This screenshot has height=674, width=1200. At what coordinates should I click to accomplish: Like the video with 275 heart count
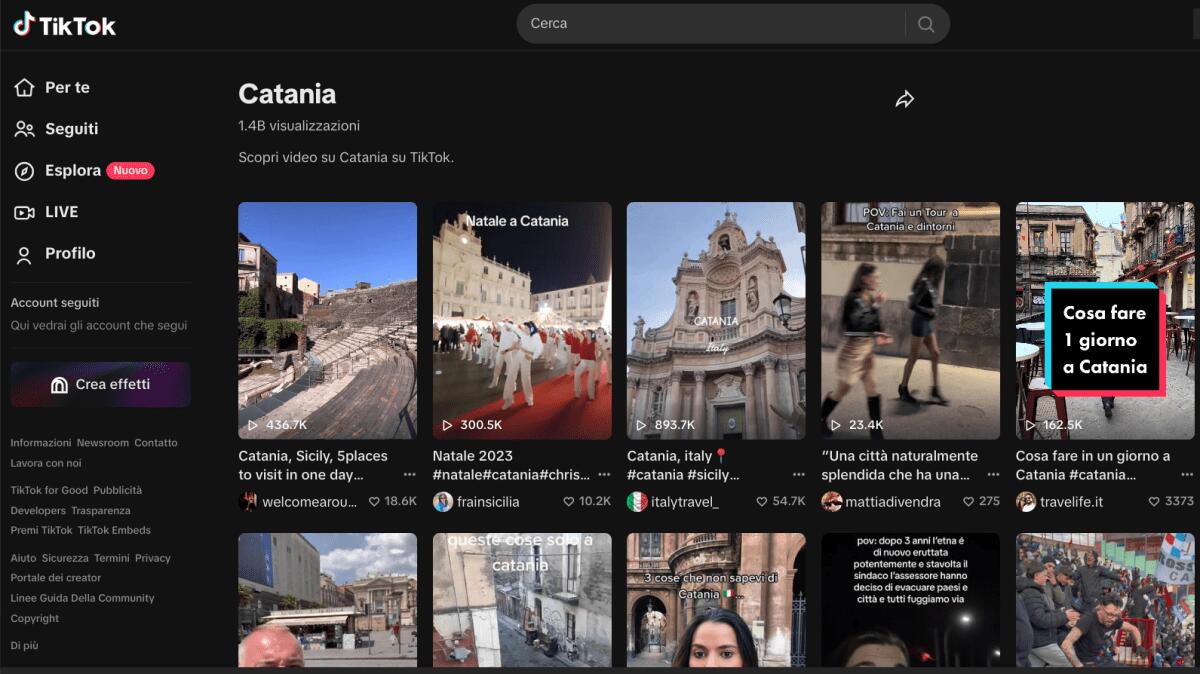tap(968, 502)
